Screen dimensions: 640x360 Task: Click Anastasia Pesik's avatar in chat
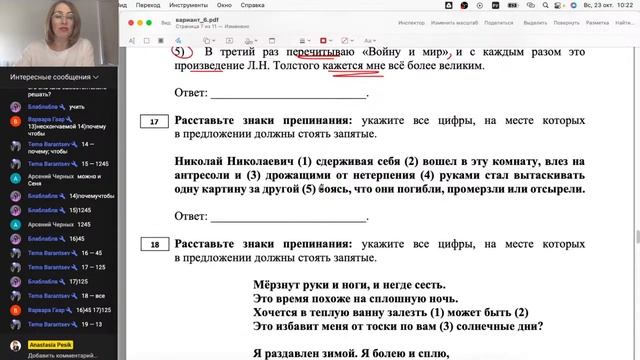[16, 346]
